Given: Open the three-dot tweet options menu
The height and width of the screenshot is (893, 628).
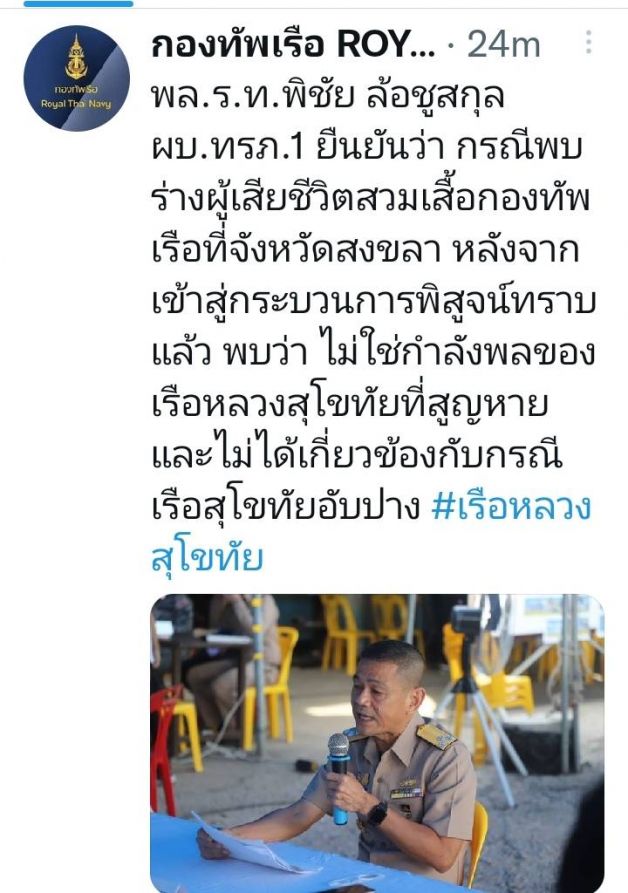Looking at the screenshot, I should pyautogui.click(x=589, y=42).
